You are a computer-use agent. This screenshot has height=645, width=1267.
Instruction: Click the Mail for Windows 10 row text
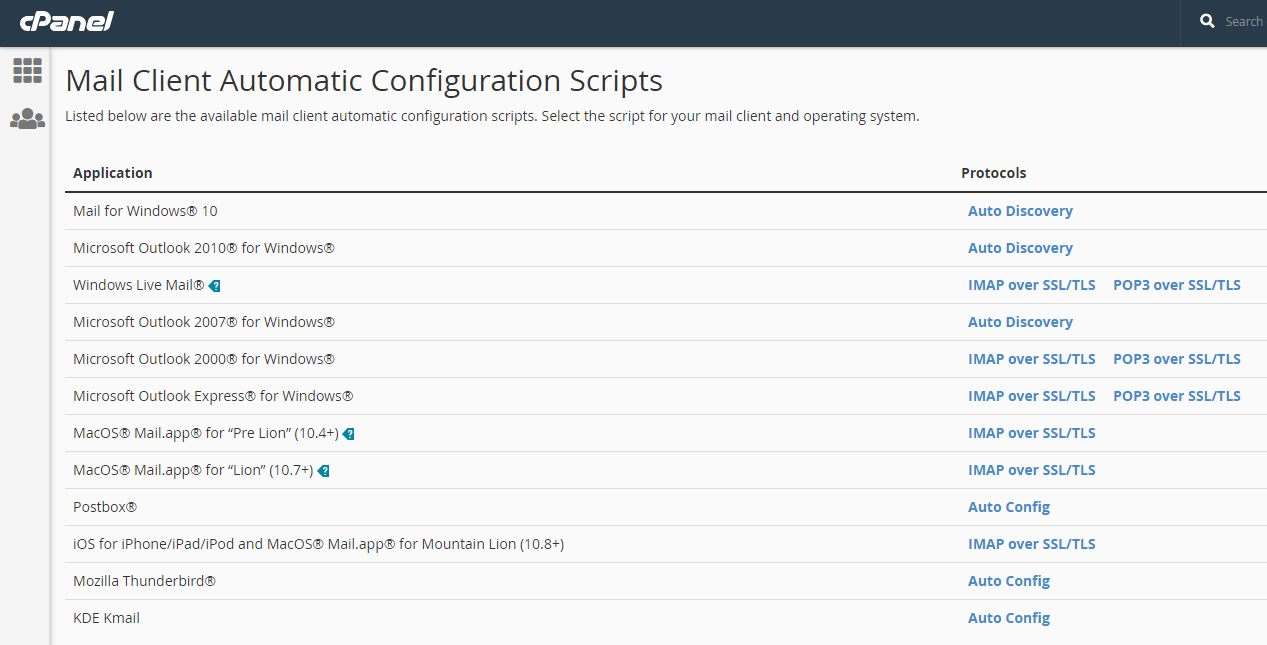tap(145, 211)
